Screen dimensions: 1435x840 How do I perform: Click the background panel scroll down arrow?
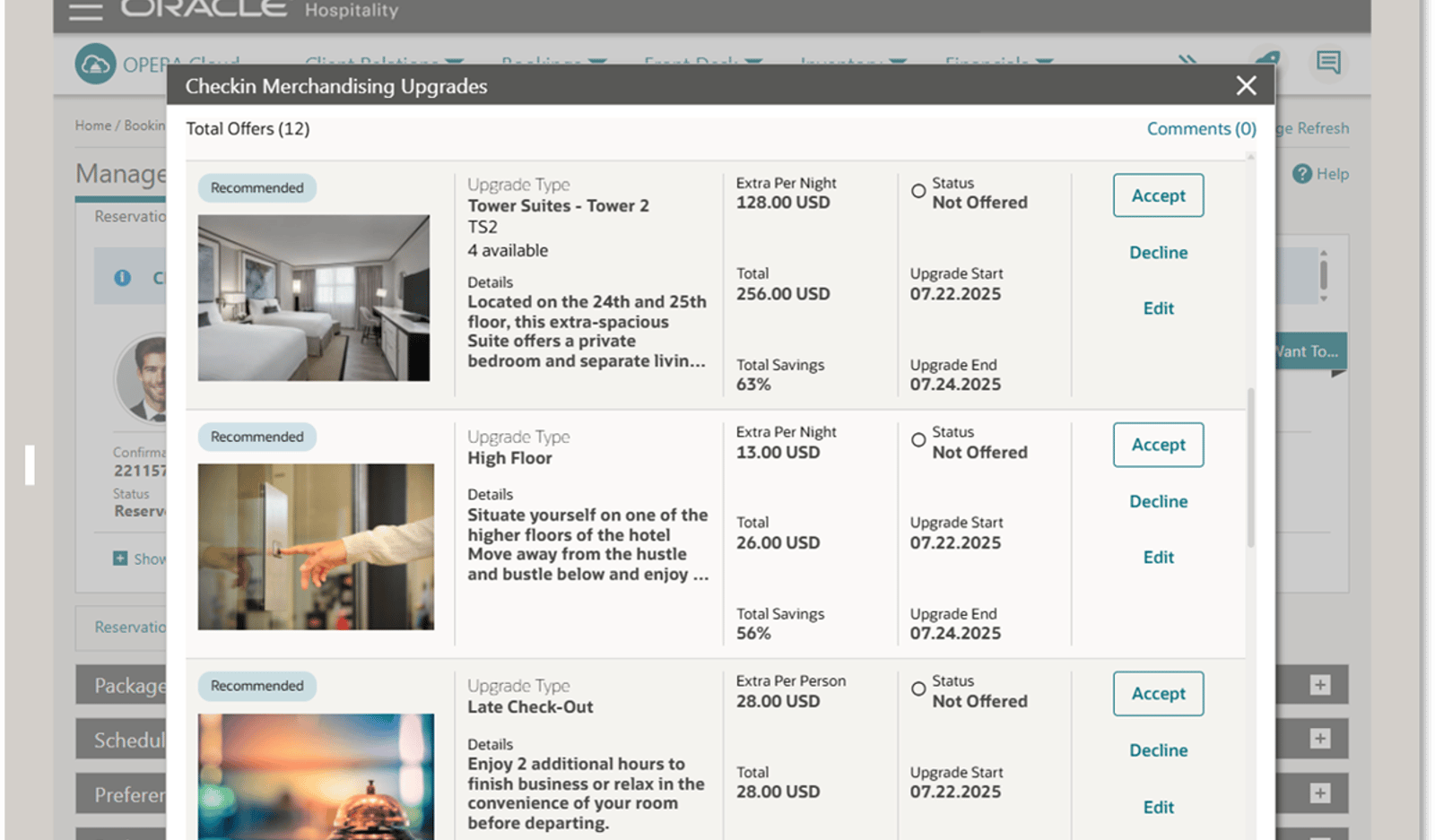point(1323,299)
